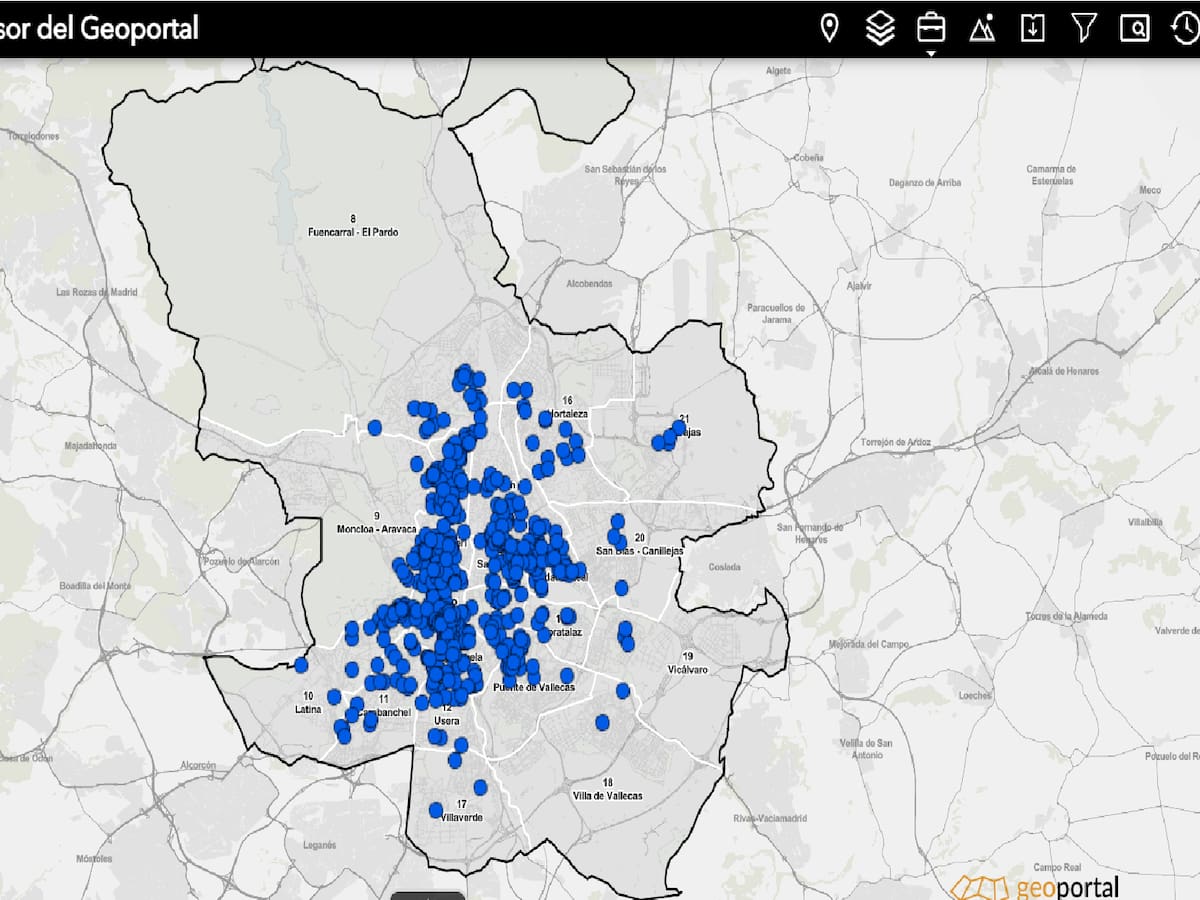Open the clock history icon
Screen dimensions: 1200x900
tap(1185, 28)
